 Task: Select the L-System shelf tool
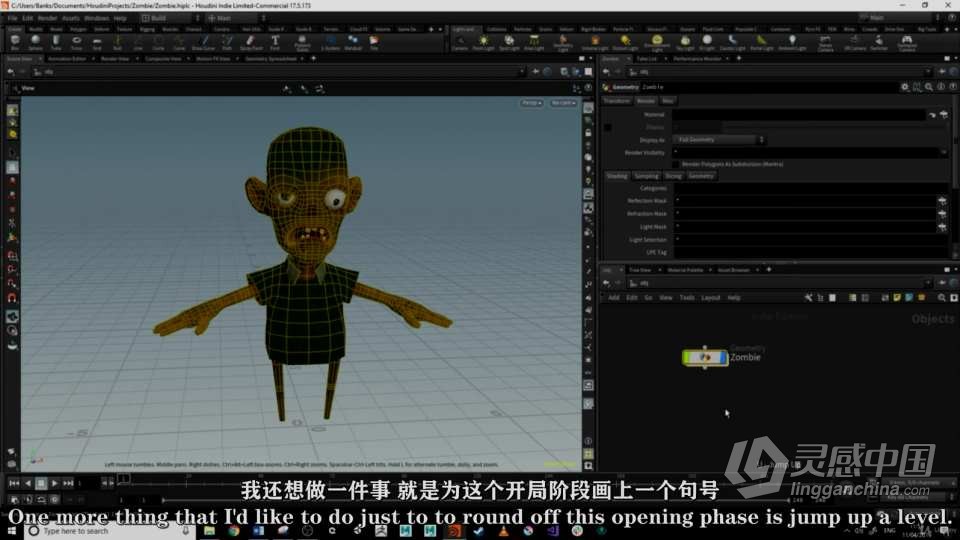coord(330,42)
